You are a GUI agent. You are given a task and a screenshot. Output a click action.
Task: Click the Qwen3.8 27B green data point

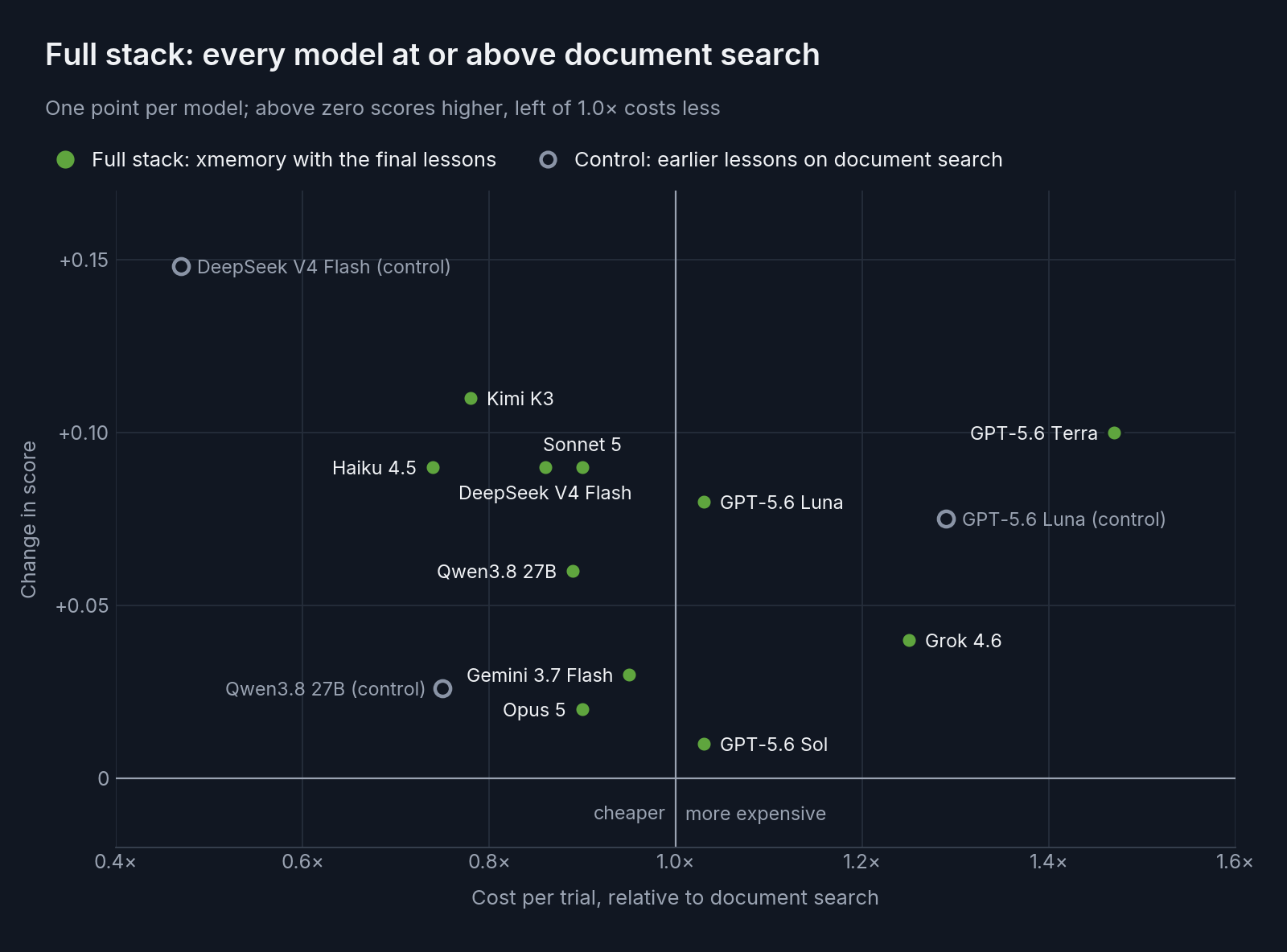click(x=574, y=572)
